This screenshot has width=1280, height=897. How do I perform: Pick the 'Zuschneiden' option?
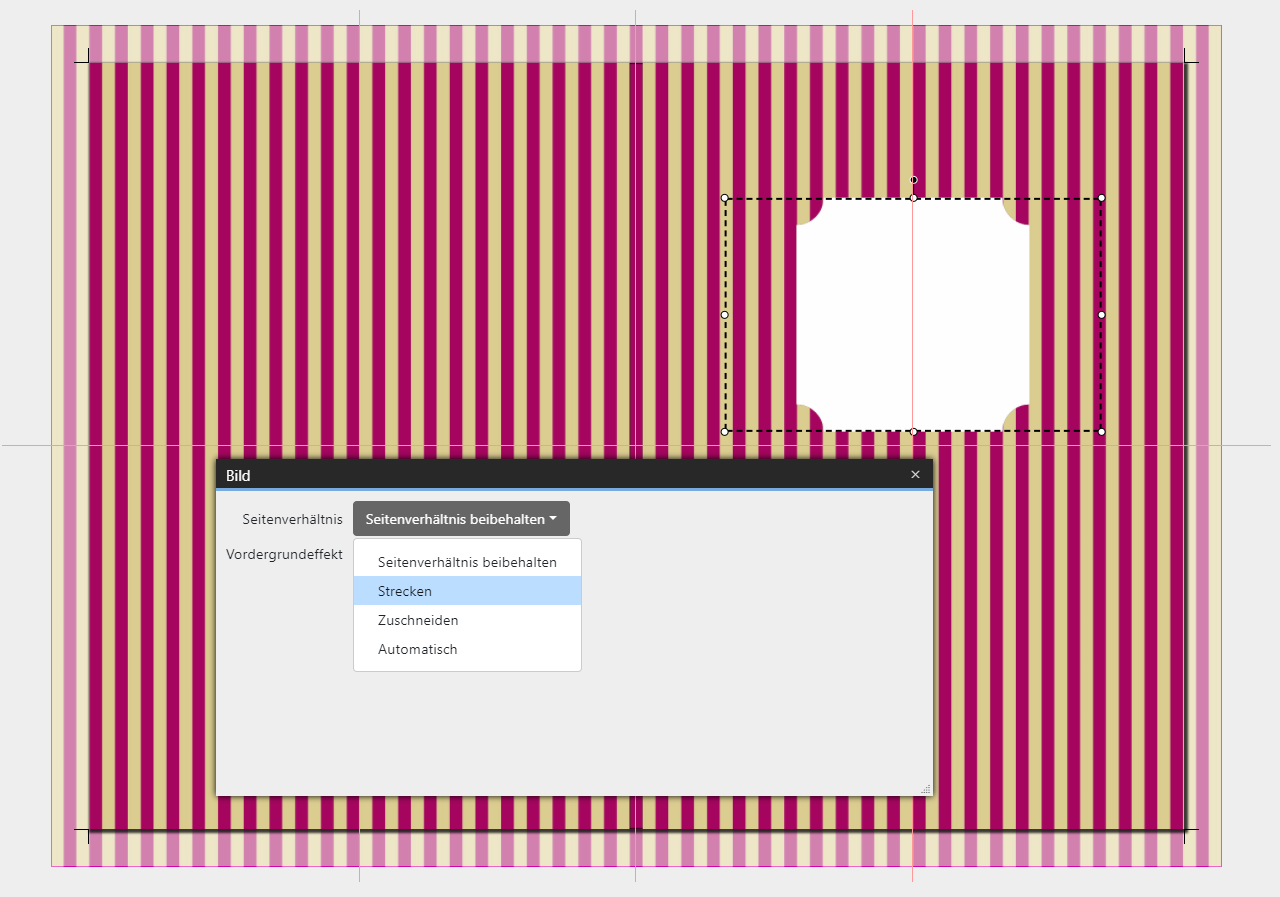coord(467,620)
